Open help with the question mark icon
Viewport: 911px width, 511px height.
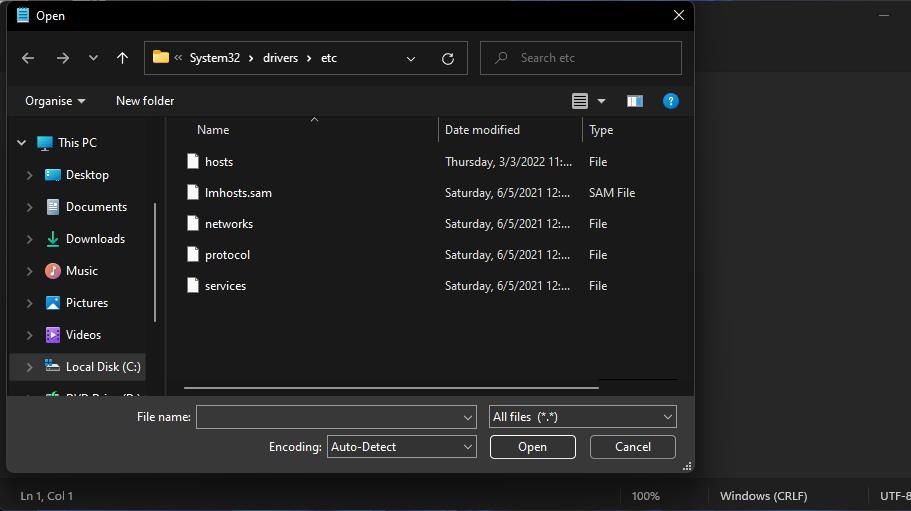pyautogui.click(x=671, y=101)
